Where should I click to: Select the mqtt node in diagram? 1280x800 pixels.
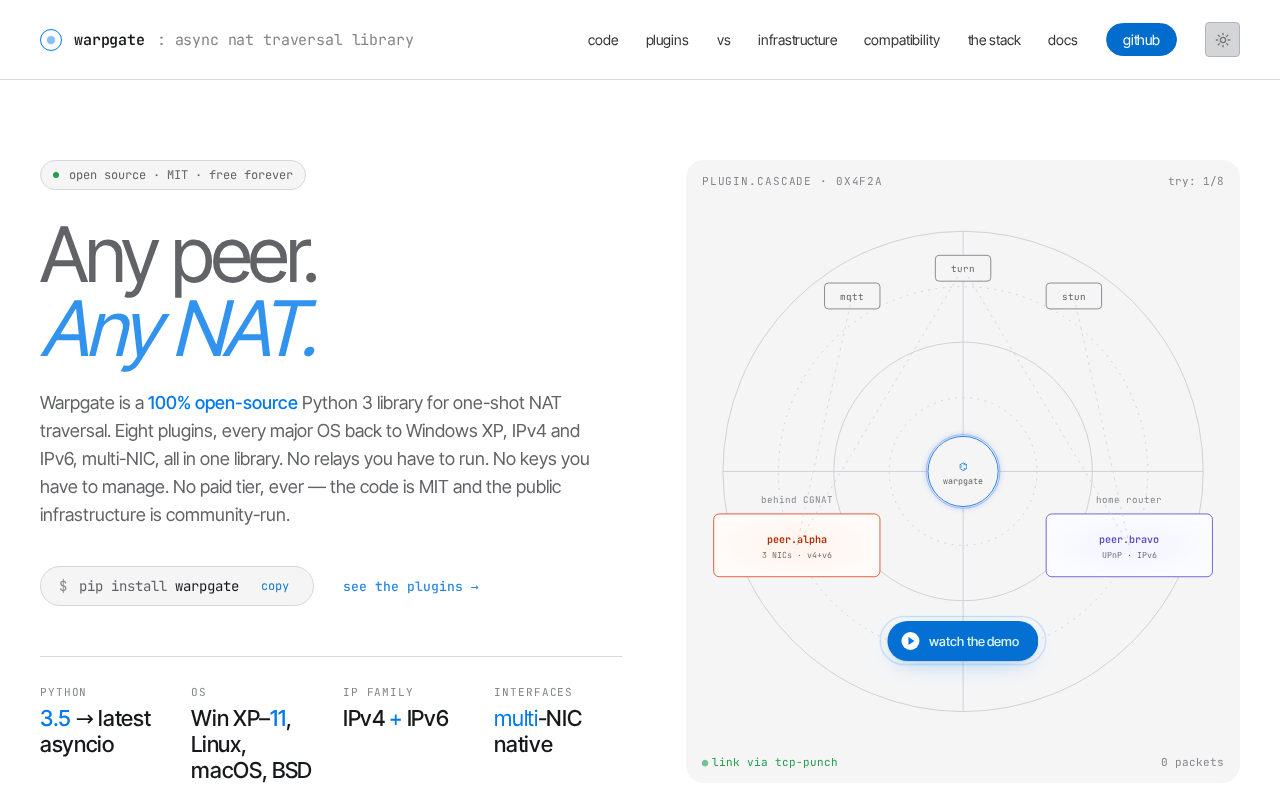pyautogui.click(x=852, y=296)
